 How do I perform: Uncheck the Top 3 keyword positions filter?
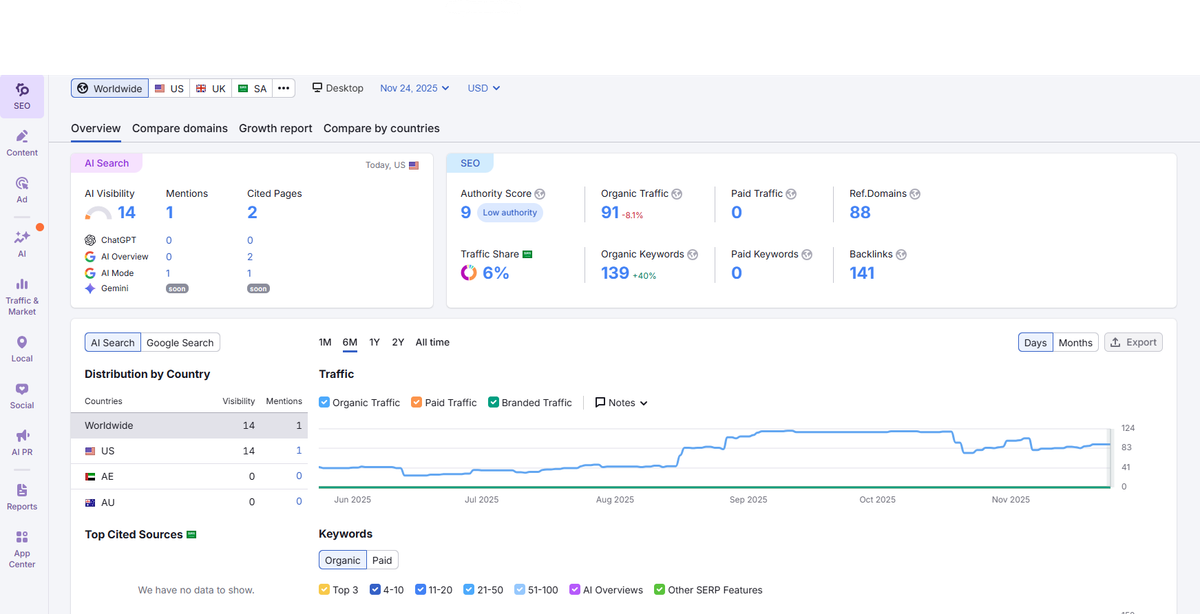[325, 590]
